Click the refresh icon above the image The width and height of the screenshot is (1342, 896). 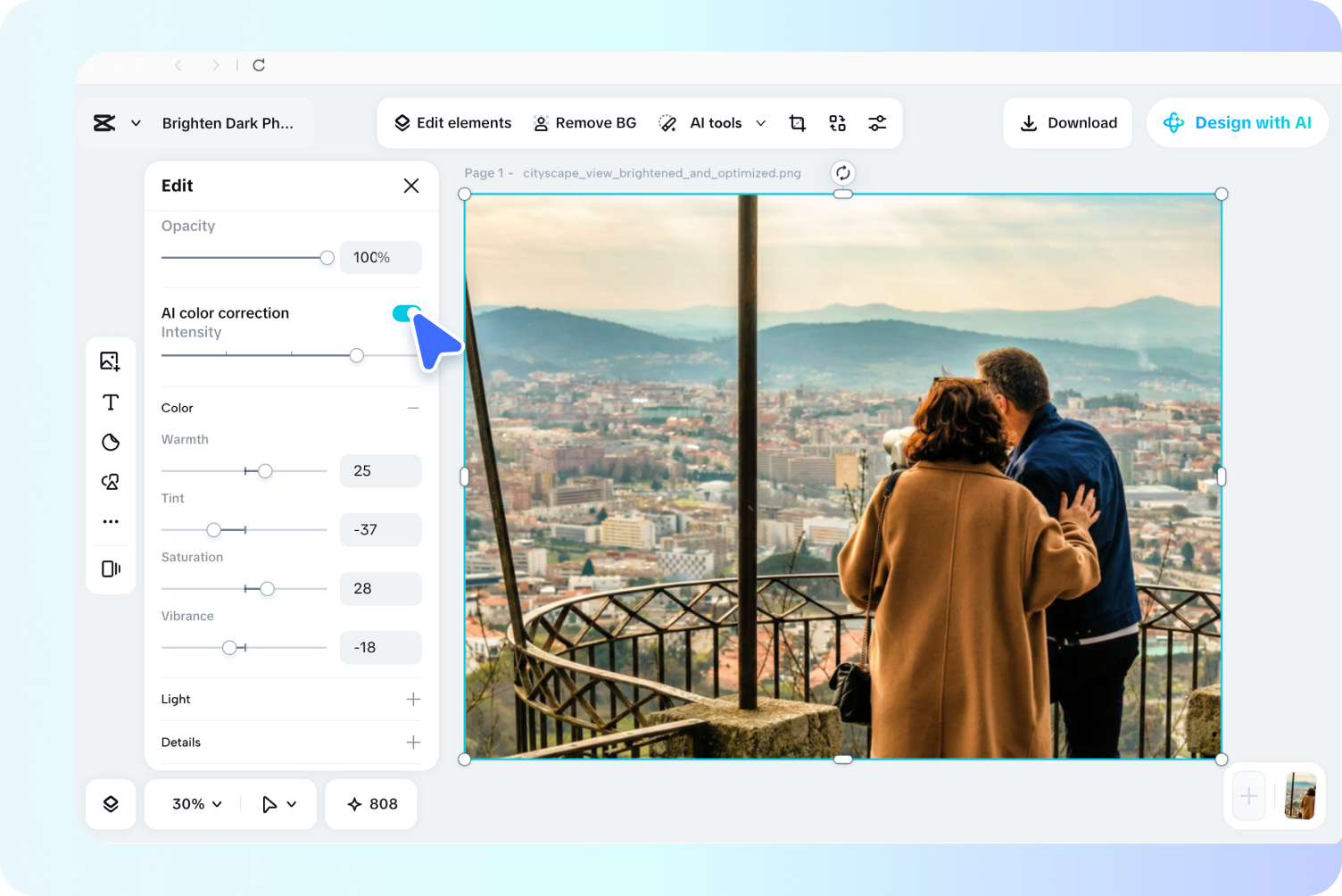tap(842, 172)
